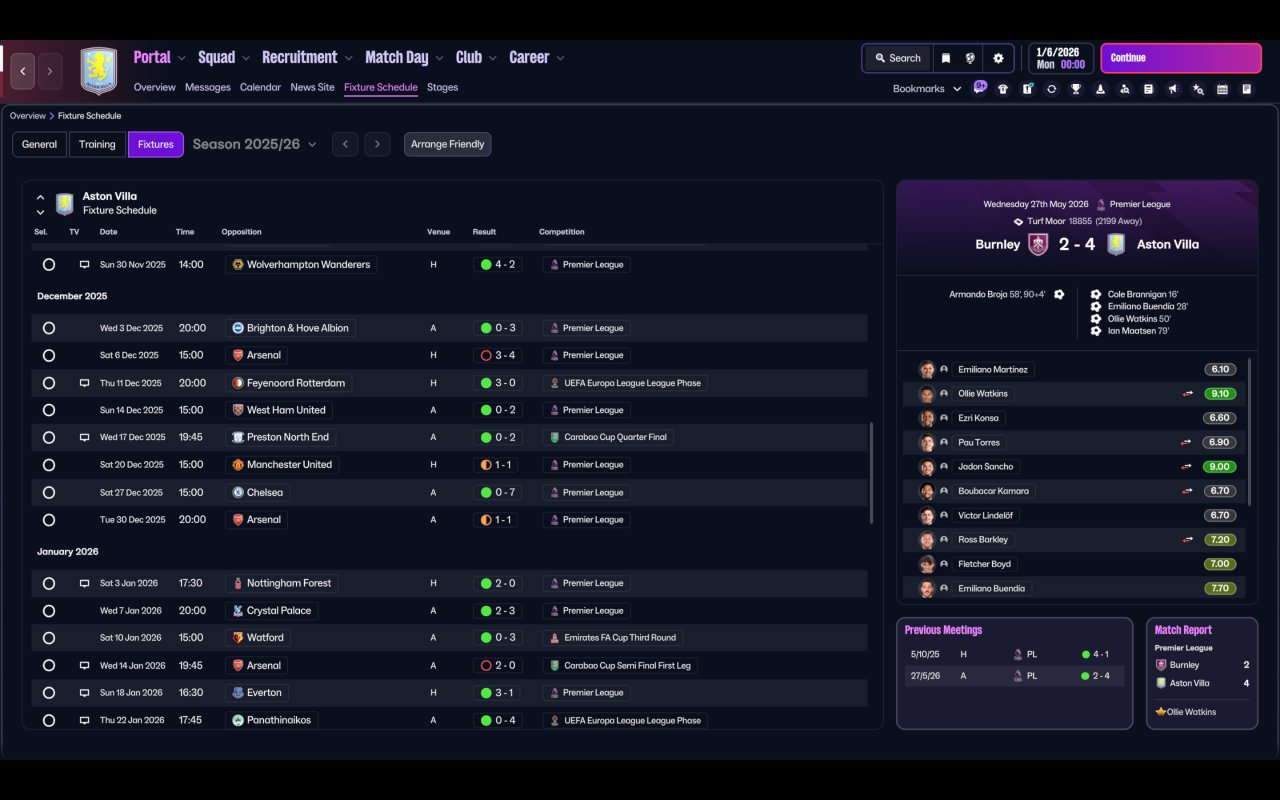
Task: Click the shirt bookmark icon
Action: 1003,89
